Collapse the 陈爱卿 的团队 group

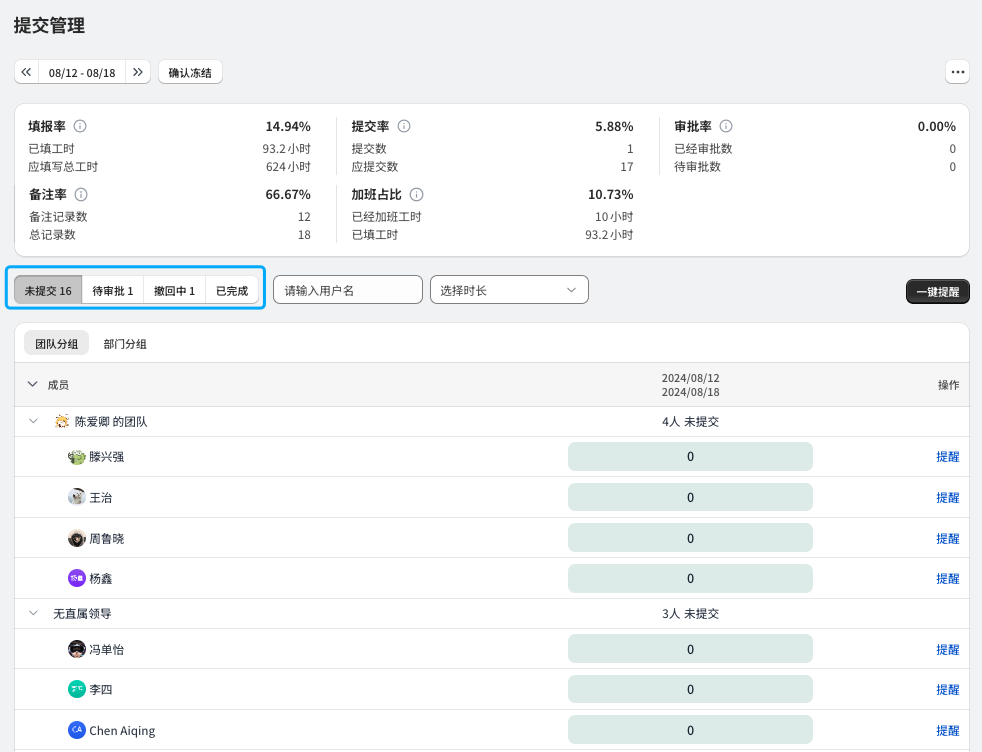[33, 421]
